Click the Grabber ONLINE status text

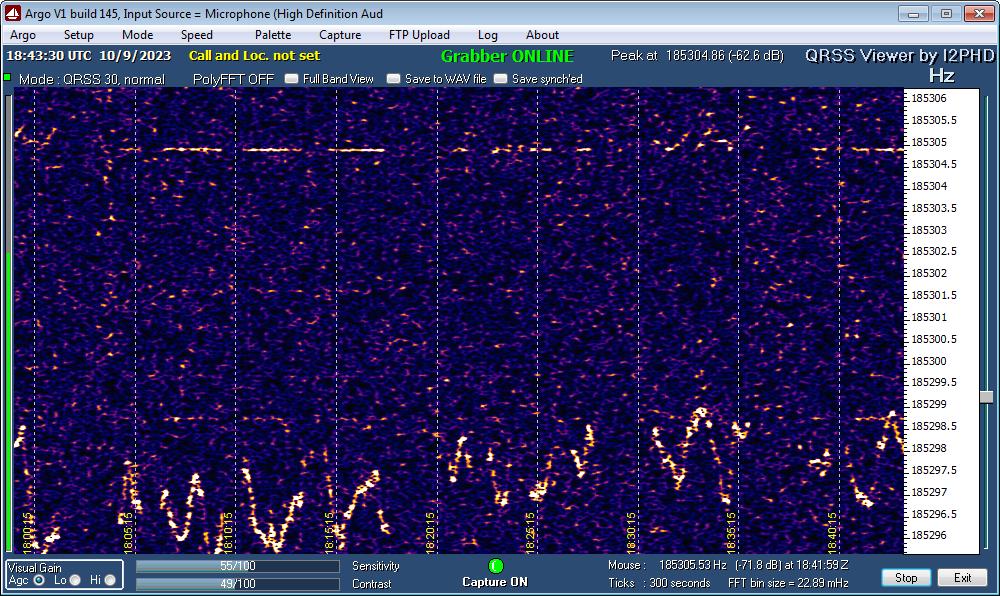pyautogui.click(x=508, y=56)
